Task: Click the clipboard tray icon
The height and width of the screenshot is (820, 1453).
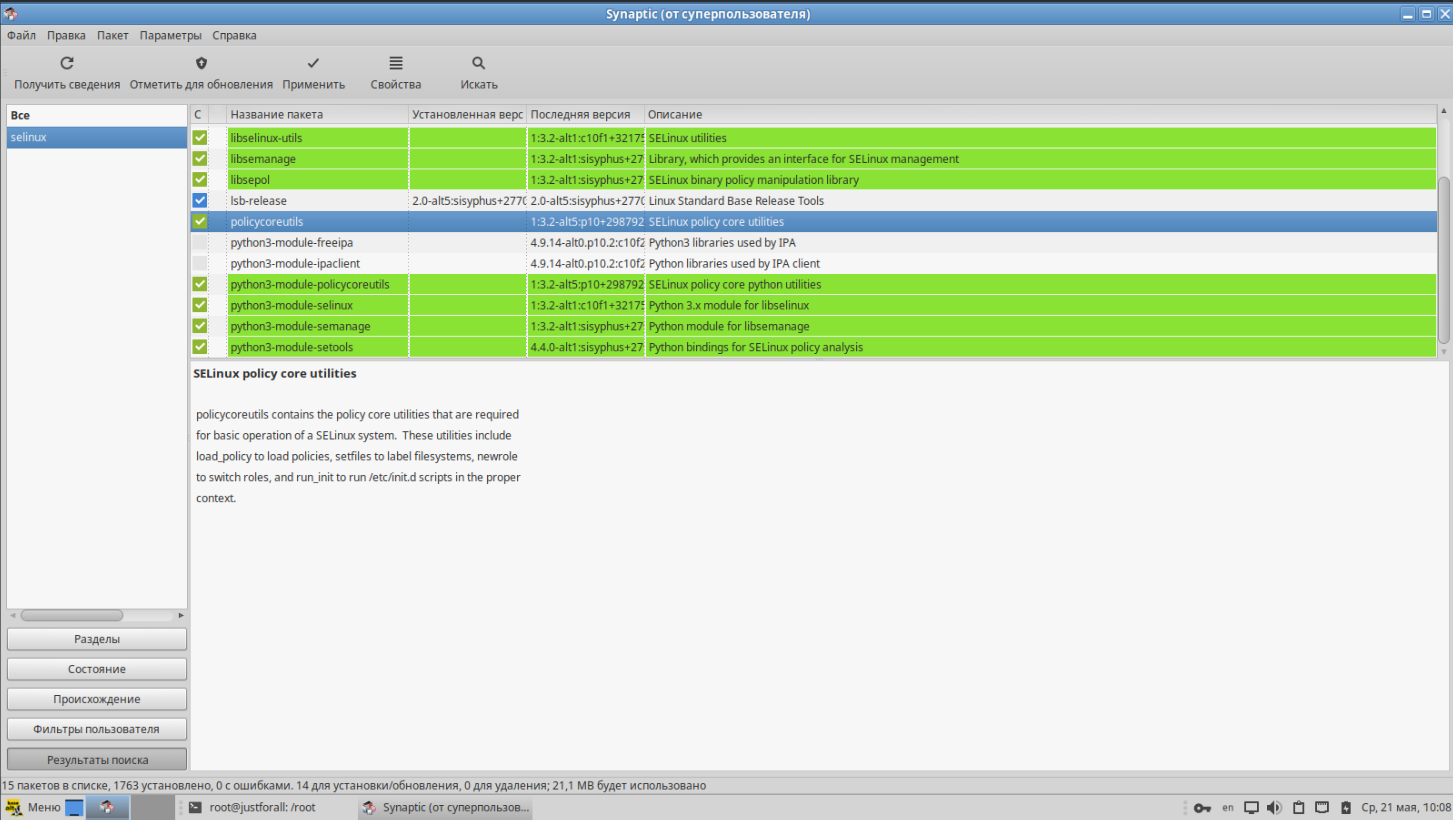Action: pyautogui.click(x=1299, y=808)
